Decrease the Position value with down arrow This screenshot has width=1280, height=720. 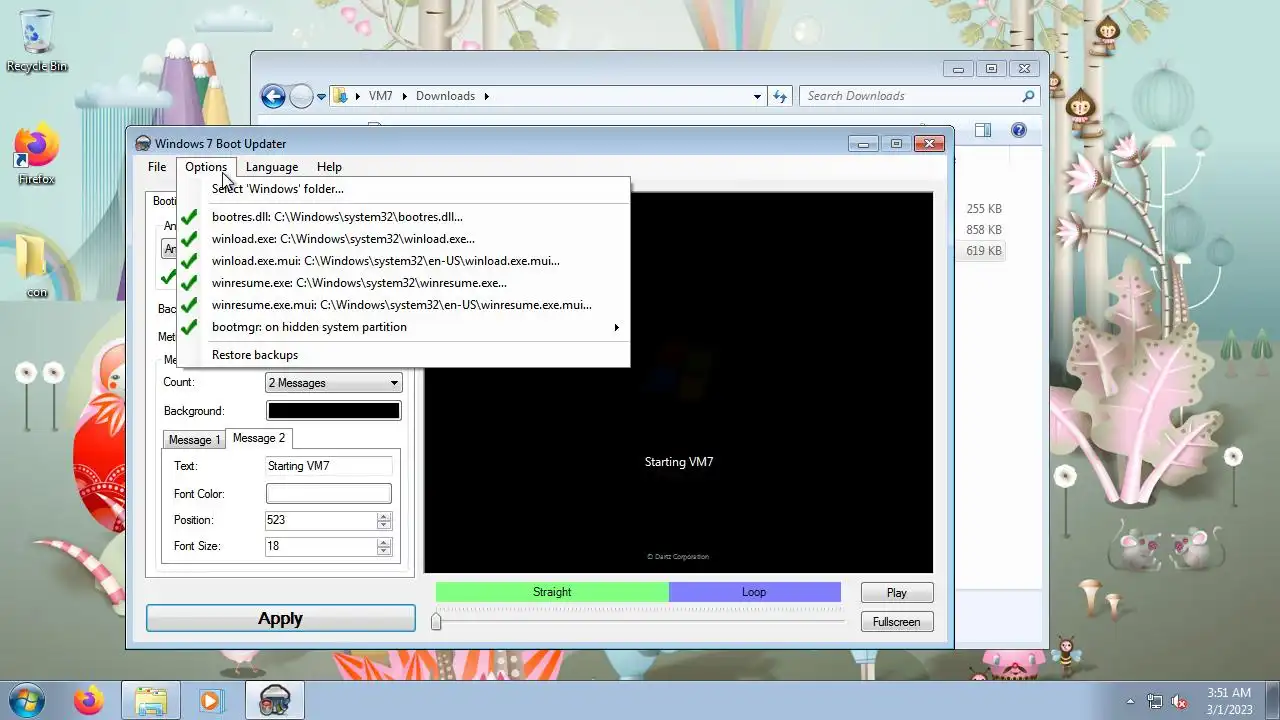[x=384, y=525]
